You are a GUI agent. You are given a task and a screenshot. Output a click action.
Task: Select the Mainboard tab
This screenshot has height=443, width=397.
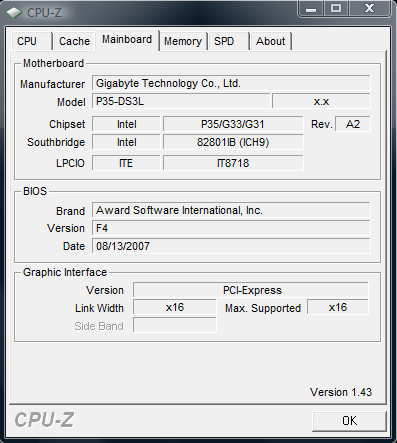coord(127,40)
